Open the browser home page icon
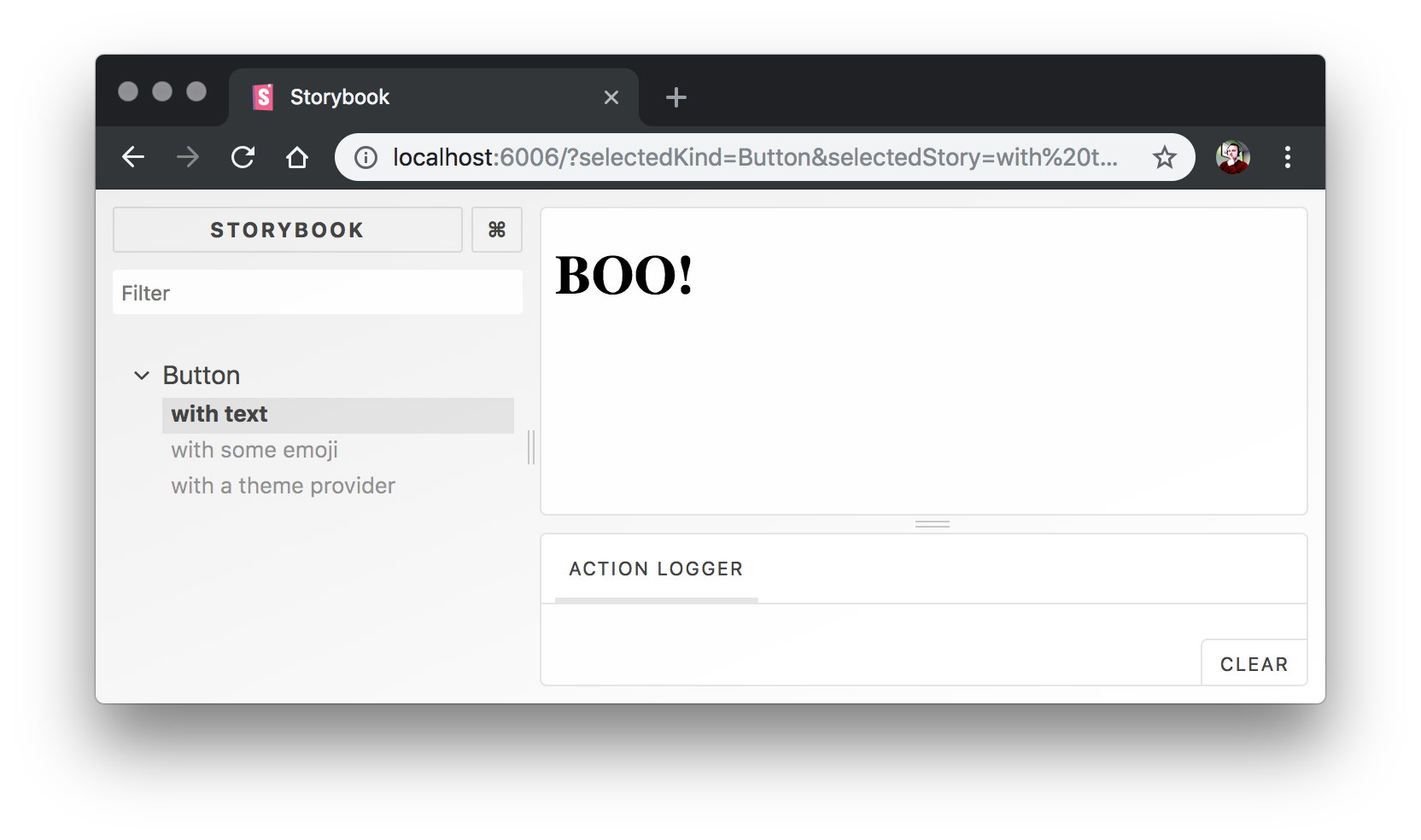Viewport: 1421px width, 840px height. (297, 157)
